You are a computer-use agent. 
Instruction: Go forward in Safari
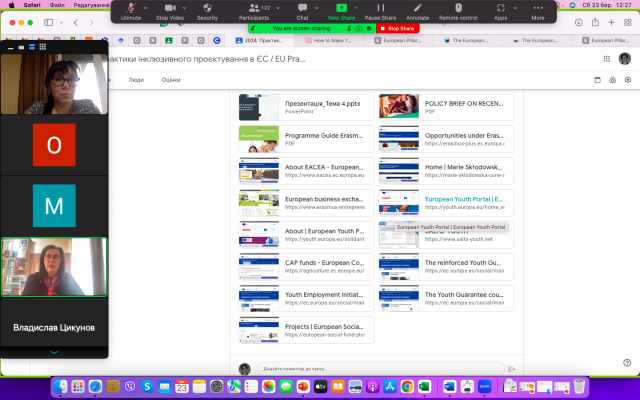pos(91,22)
